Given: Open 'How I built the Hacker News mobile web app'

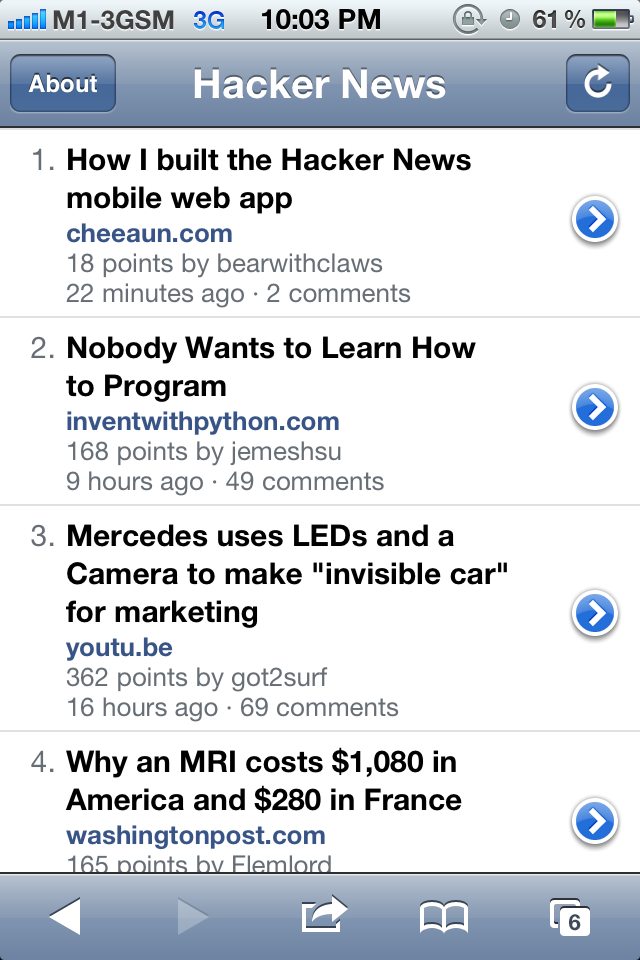Looking at the screenshot, I should coord(268,179).
